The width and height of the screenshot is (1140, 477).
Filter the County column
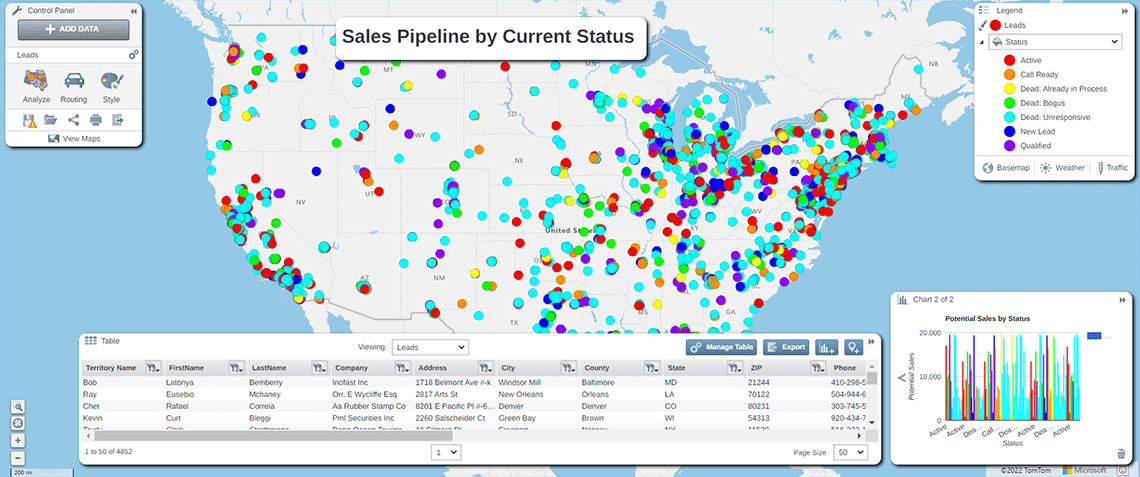click(651, 368)
